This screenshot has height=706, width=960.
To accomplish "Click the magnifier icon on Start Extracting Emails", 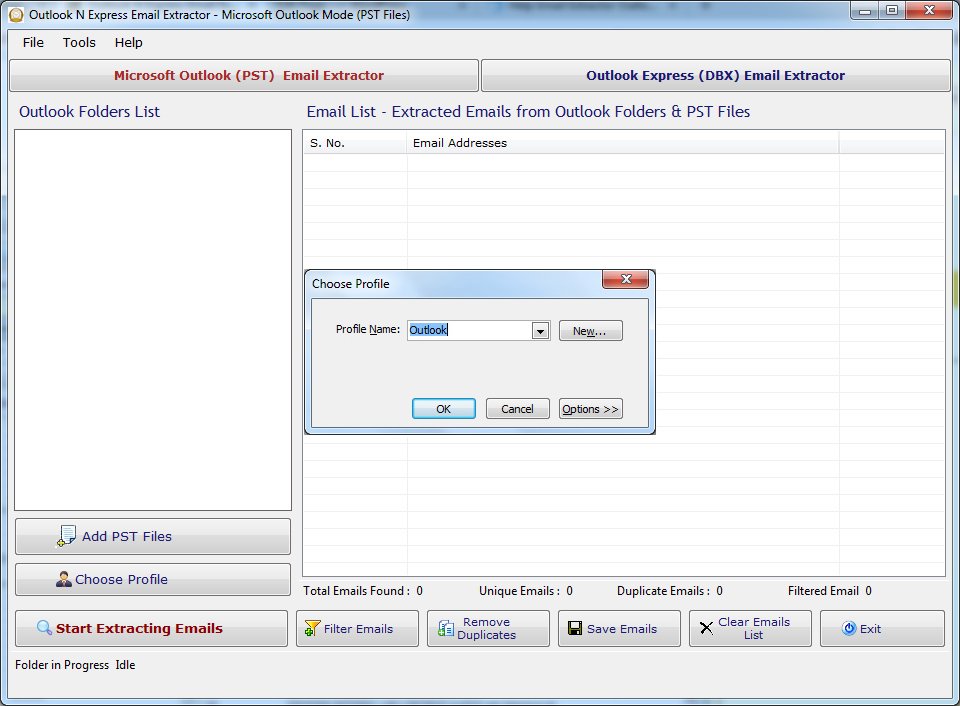I will 44,628.
